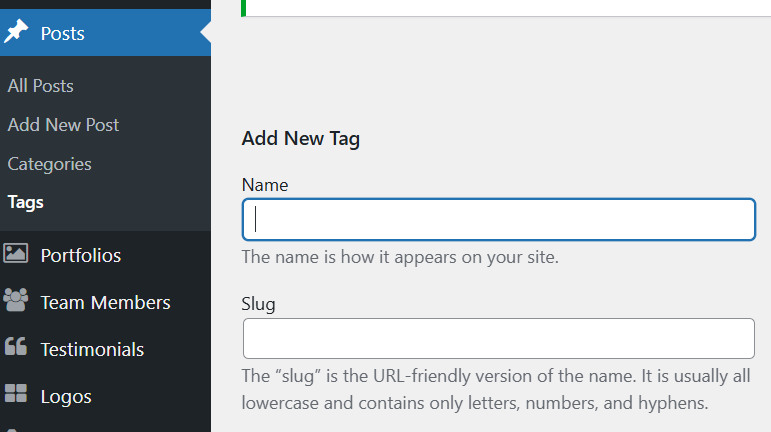The image size is (771, 432).
Task: Click into the Slug text field
Action: 498,338
